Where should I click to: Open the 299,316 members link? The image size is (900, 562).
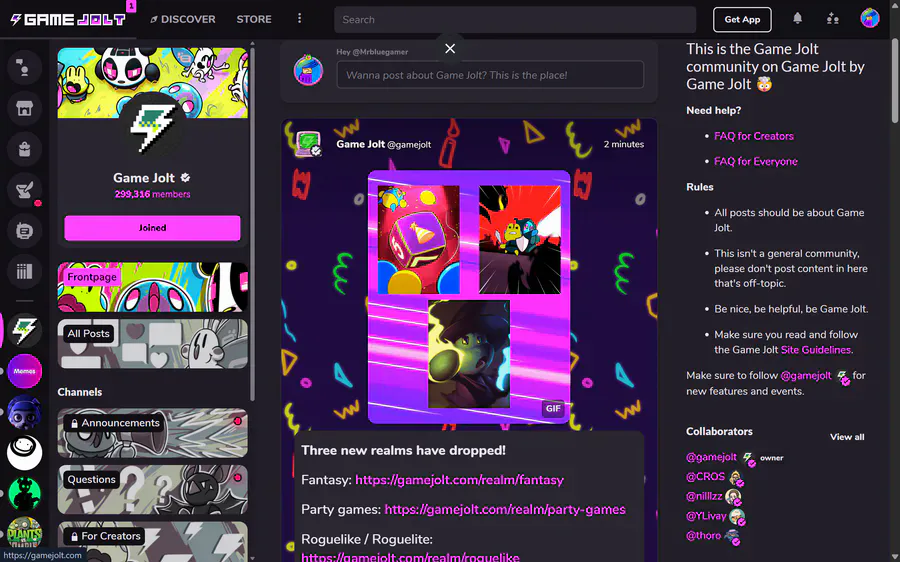[152, 194]
